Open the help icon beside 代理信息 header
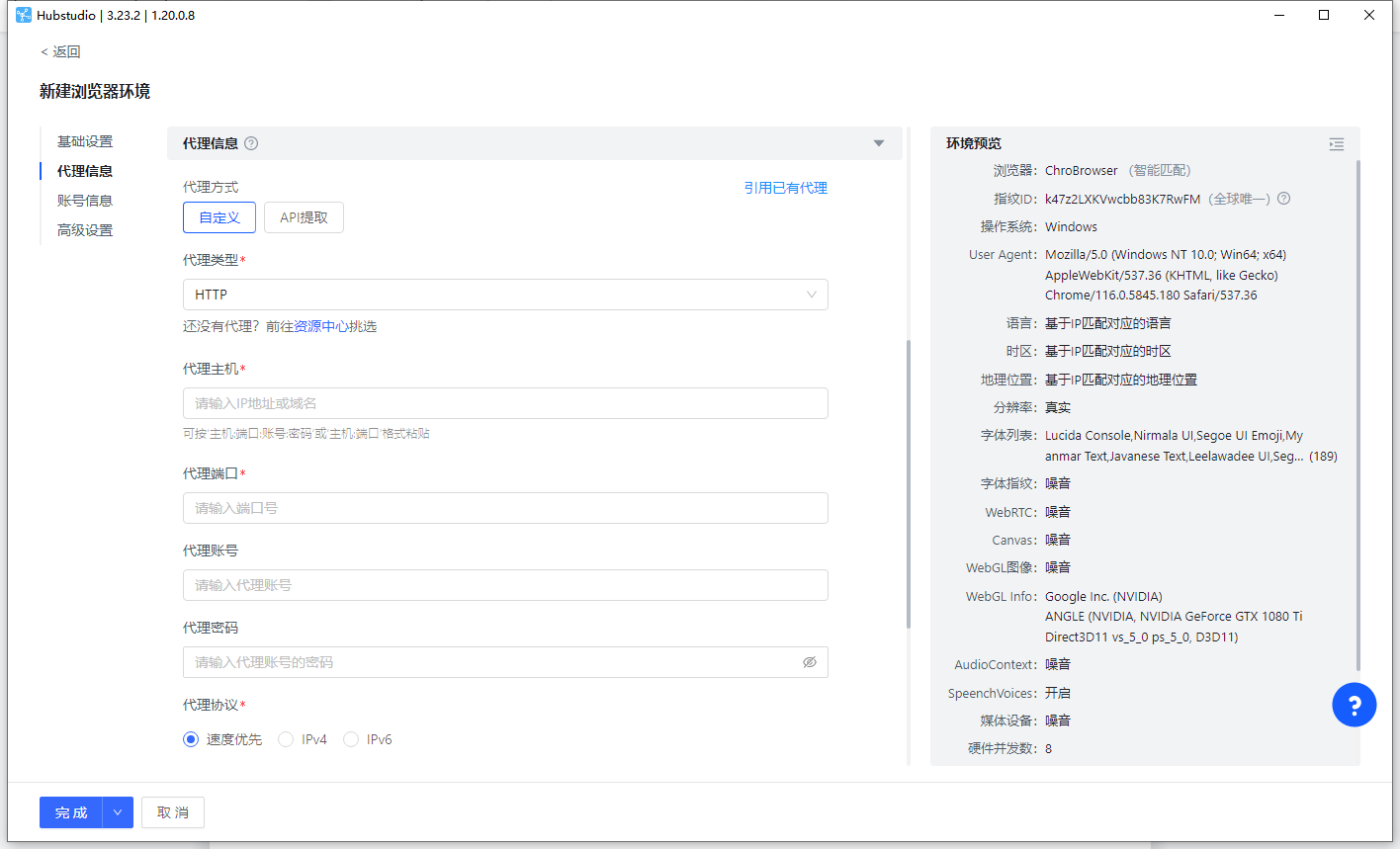Image resolution: width=1400 pixels, height=849 pixels. (x=251, y=143)
